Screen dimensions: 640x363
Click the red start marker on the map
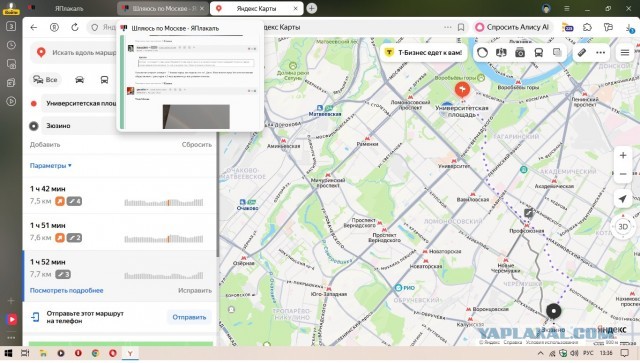[x=462, y=89]
